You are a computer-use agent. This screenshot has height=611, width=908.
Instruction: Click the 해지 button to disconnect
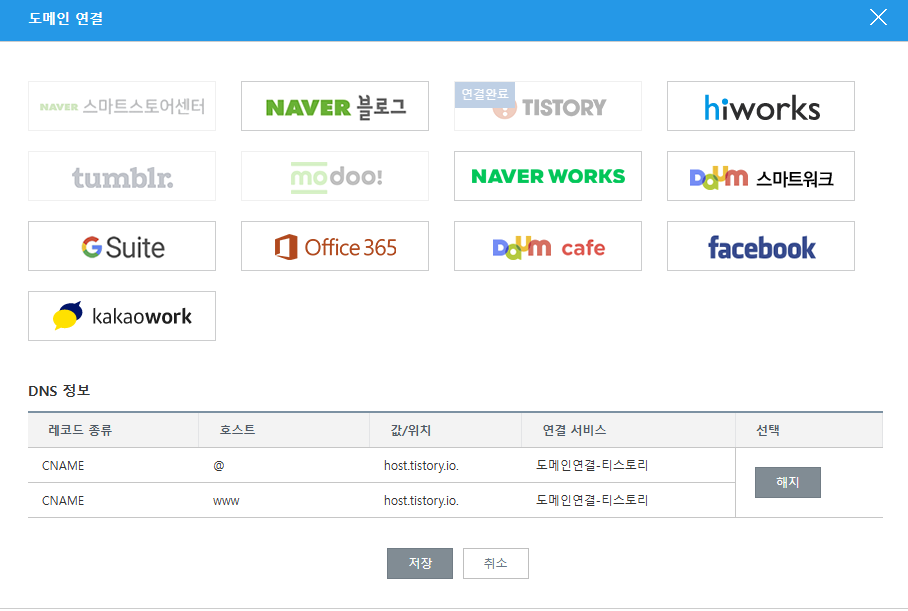(788, 482)
